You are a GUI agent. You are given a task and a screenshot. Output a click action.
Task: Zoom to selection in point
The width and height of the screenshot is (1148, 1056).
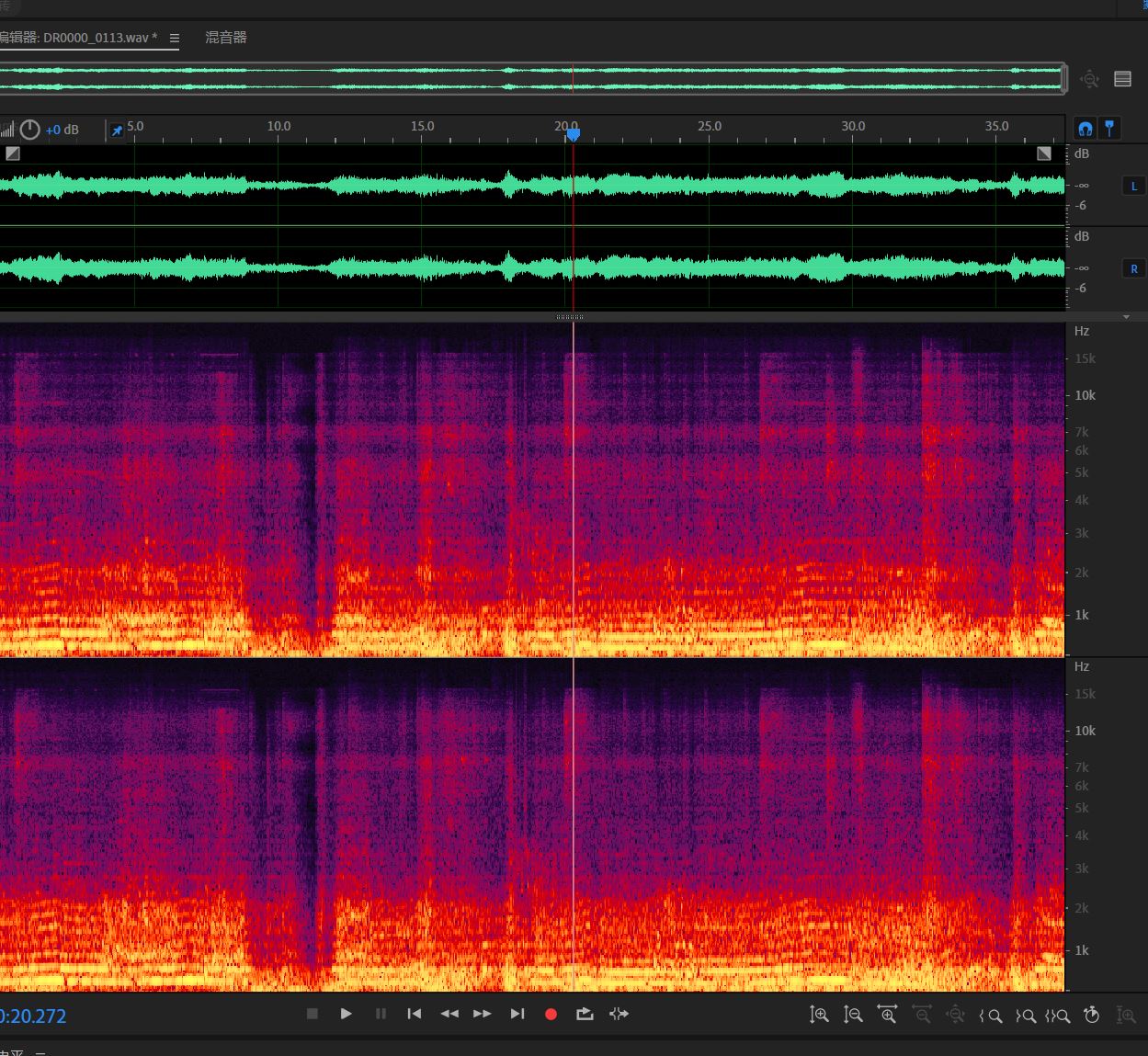pos(990,1016)
